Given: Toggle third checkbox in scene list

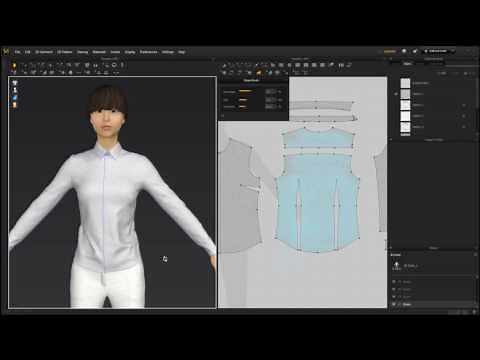Looking at the screenshot, I should tap(394, 297).
